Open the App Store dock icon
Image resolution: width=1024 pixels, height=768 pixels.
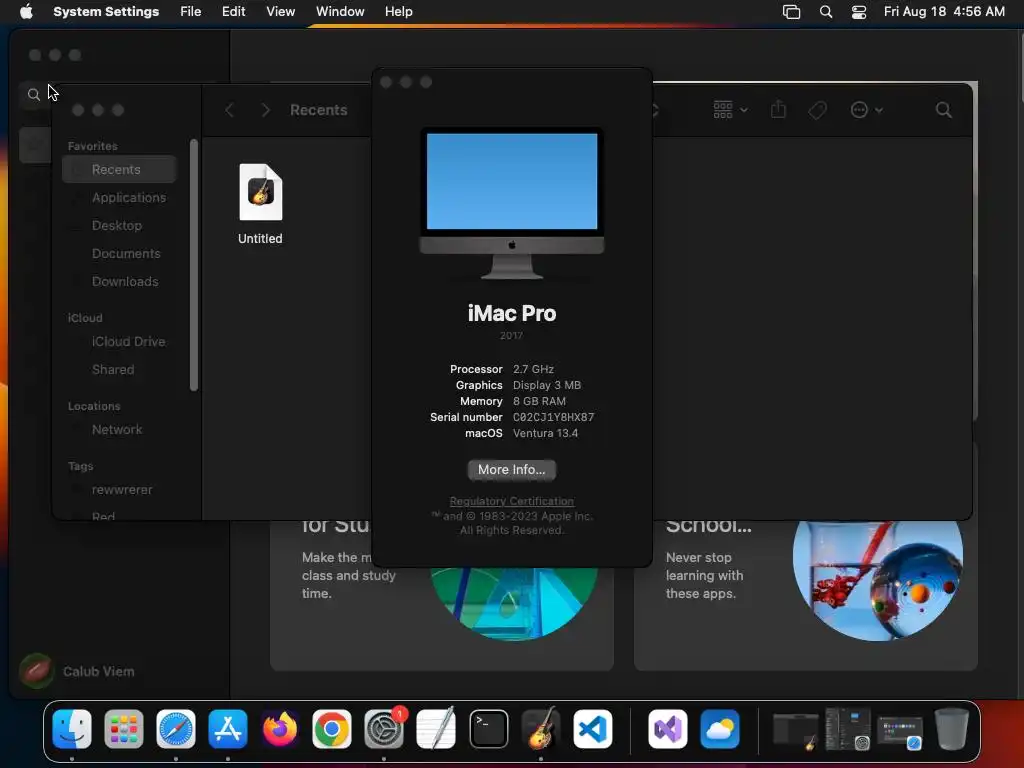pyautogui.click(x=228, y=729)
